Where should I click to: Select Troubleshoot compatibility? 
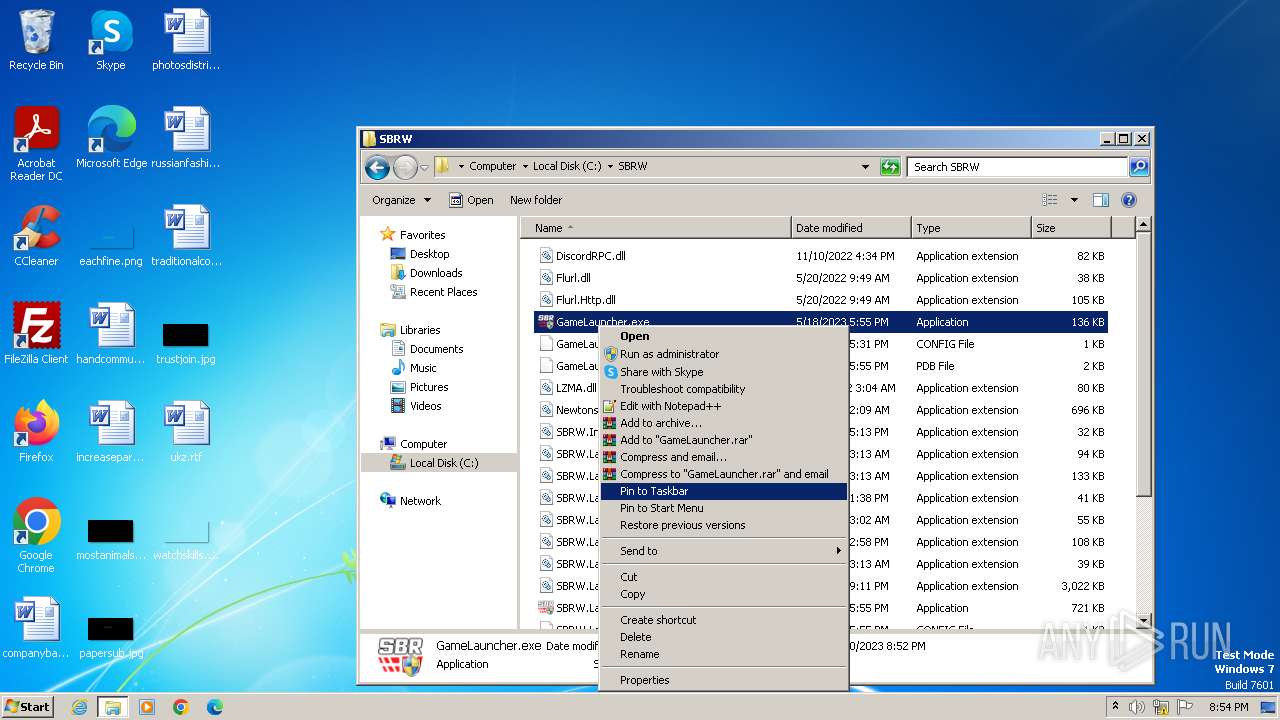point(723,389)
